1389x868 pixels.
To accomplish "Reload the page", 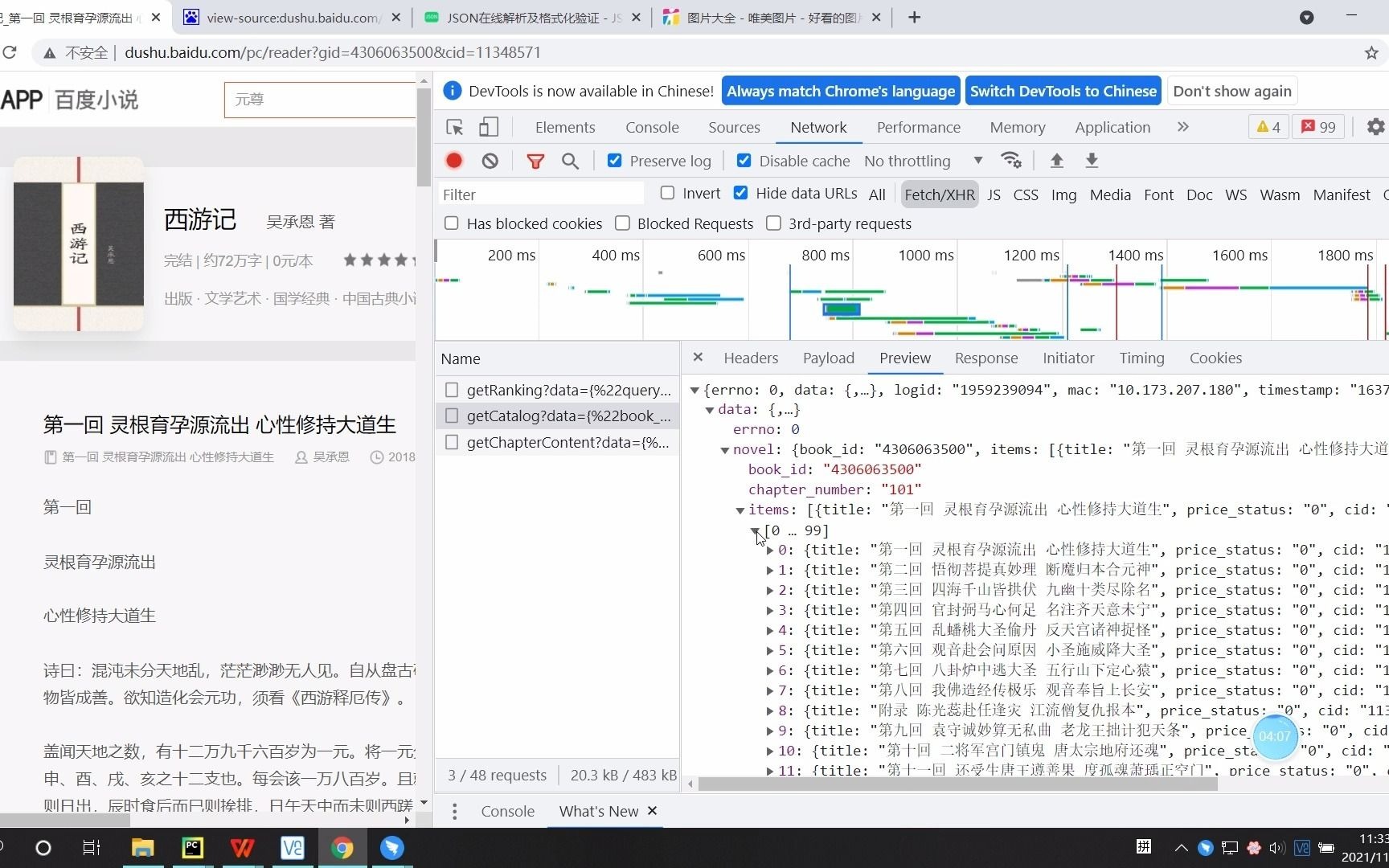I will tap(10, 52).
